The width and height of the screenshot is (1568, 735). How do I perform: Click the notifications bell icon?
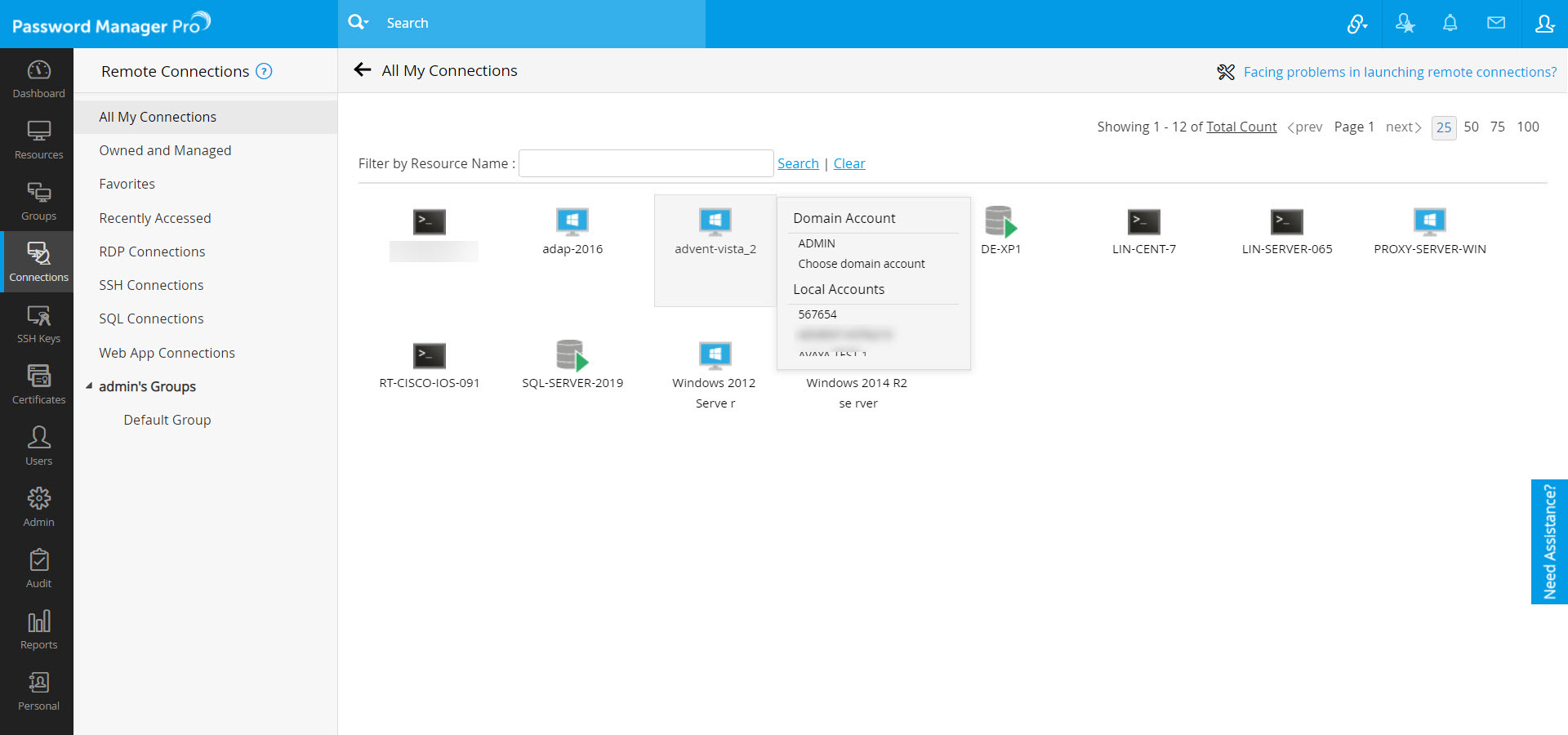click(x=1450, y=24)
